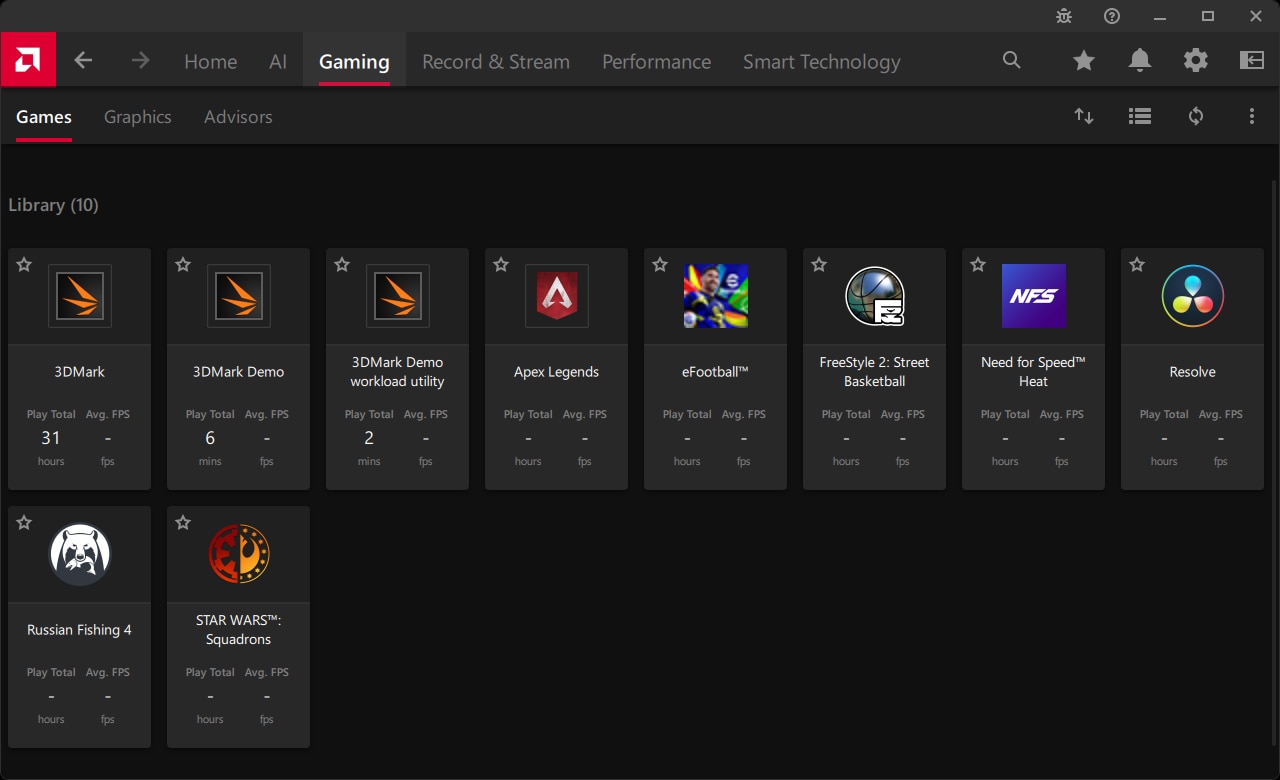
Task: Toggle the sidebar panel icon
Action: pos(1251,61)
